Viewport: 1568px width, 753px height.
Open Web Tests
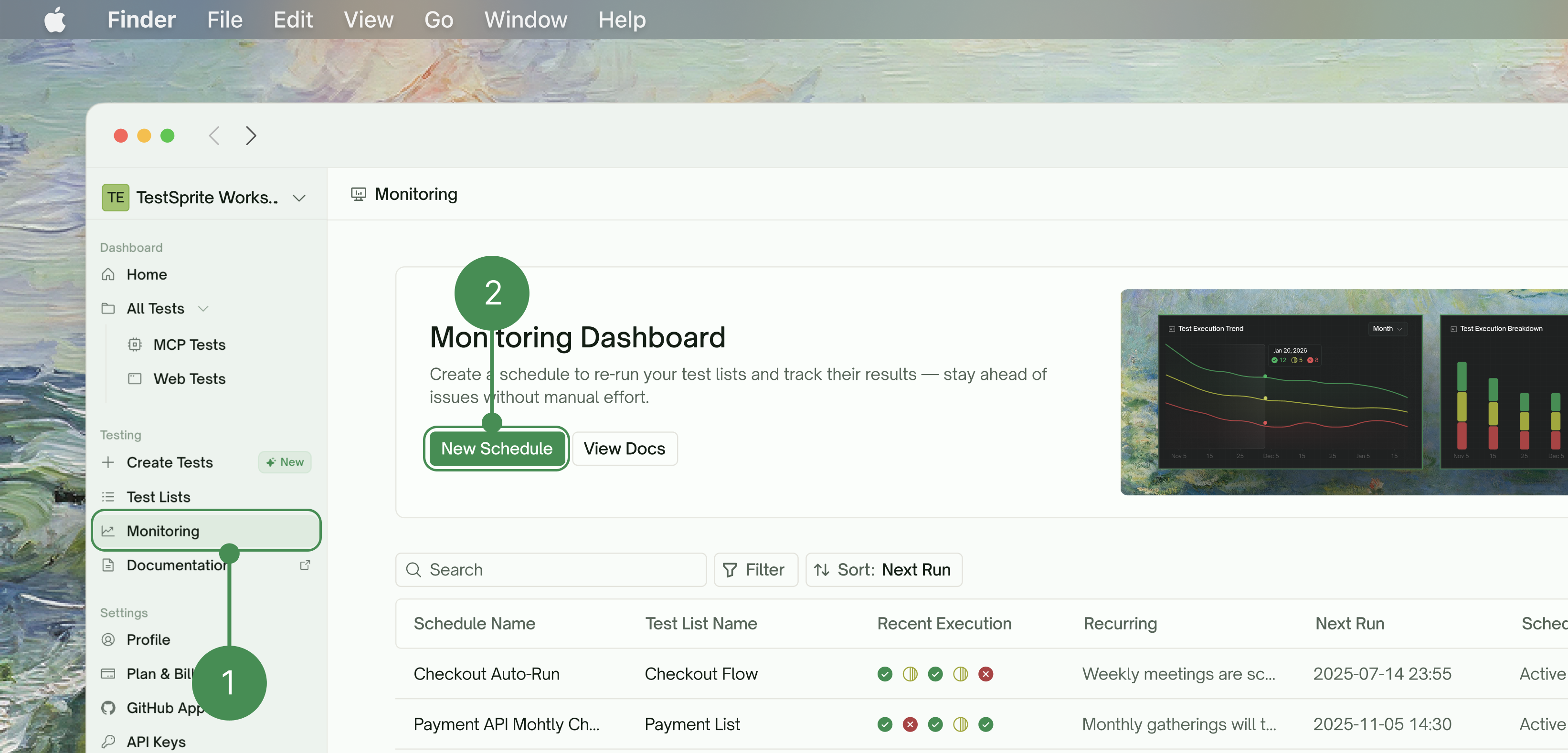click(x=189, y=378)
